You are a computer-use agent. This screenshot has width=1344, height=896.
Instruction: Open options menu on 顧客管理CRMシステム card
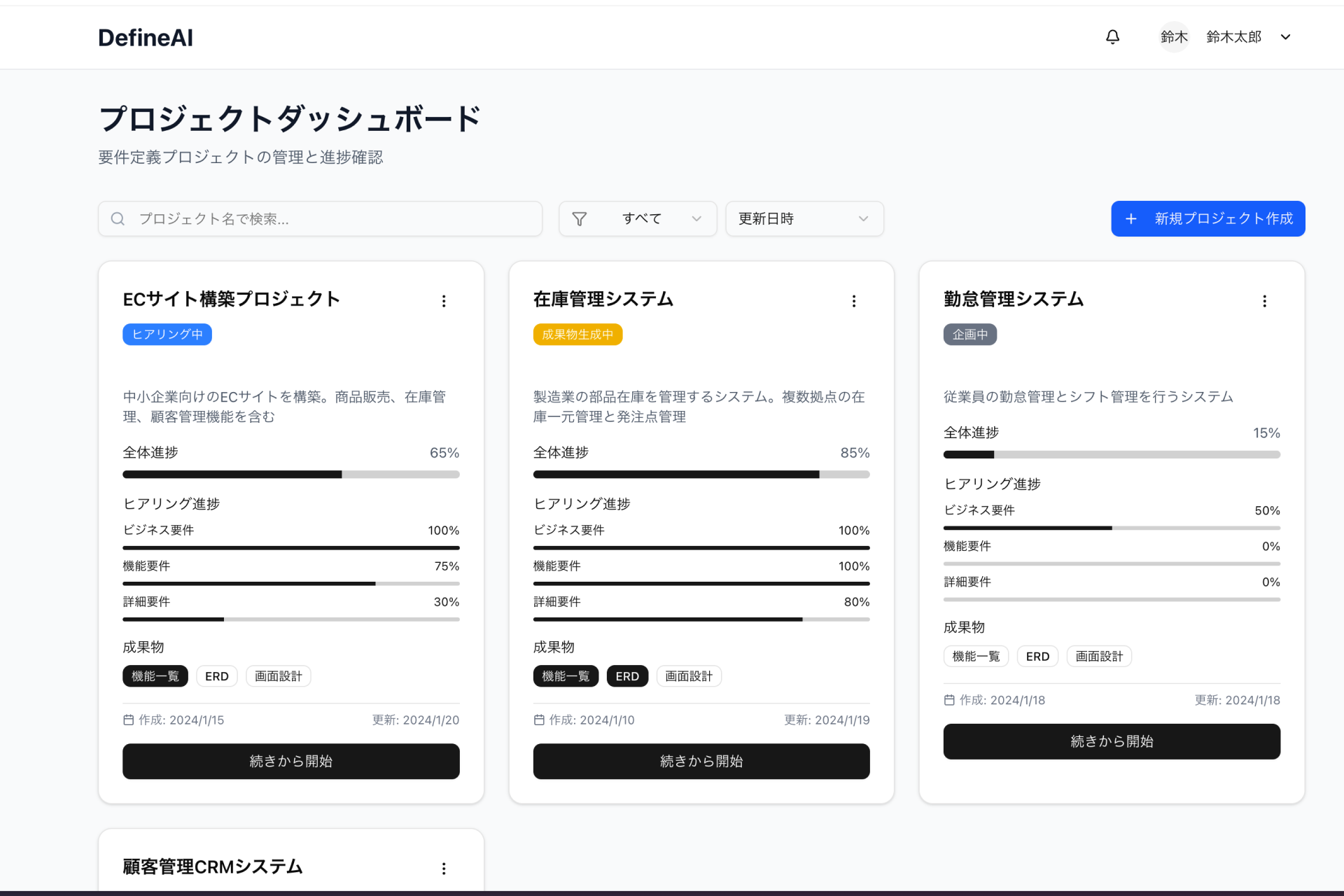click(x=444, y=868)
